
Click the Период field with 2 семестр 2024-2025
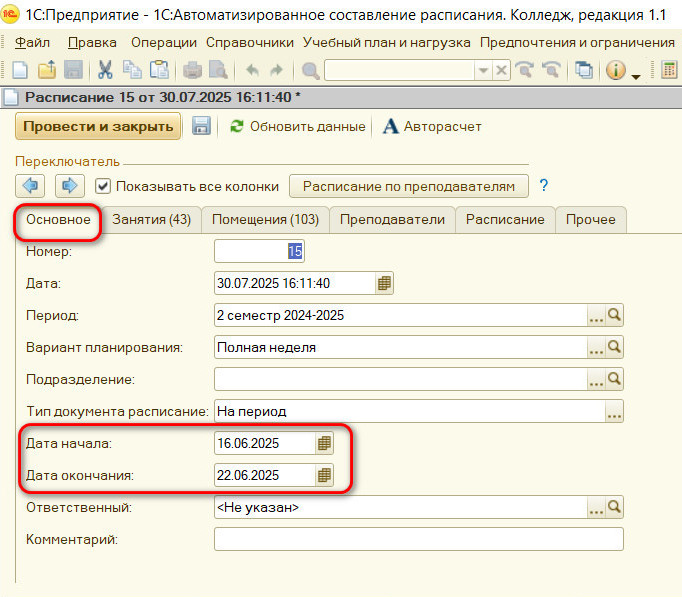401,315
